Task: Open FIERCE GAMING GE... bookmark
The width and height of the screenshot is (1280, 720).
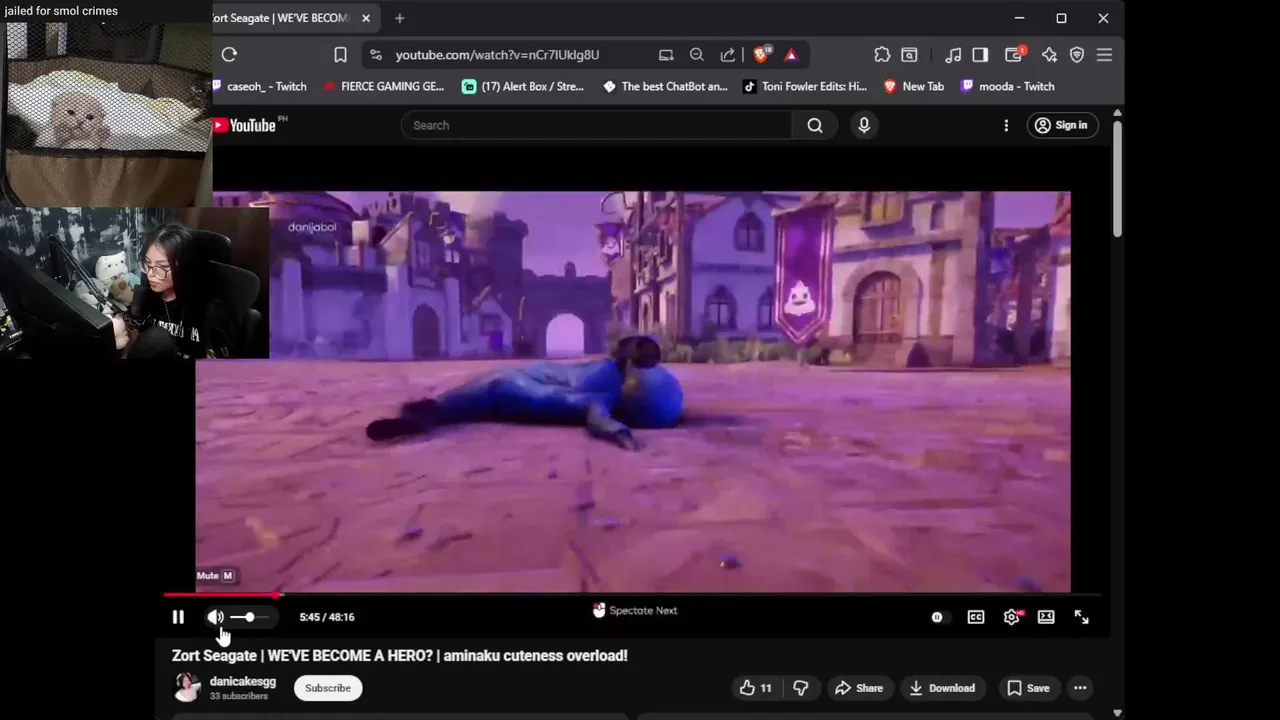Action: click(384, 86)
